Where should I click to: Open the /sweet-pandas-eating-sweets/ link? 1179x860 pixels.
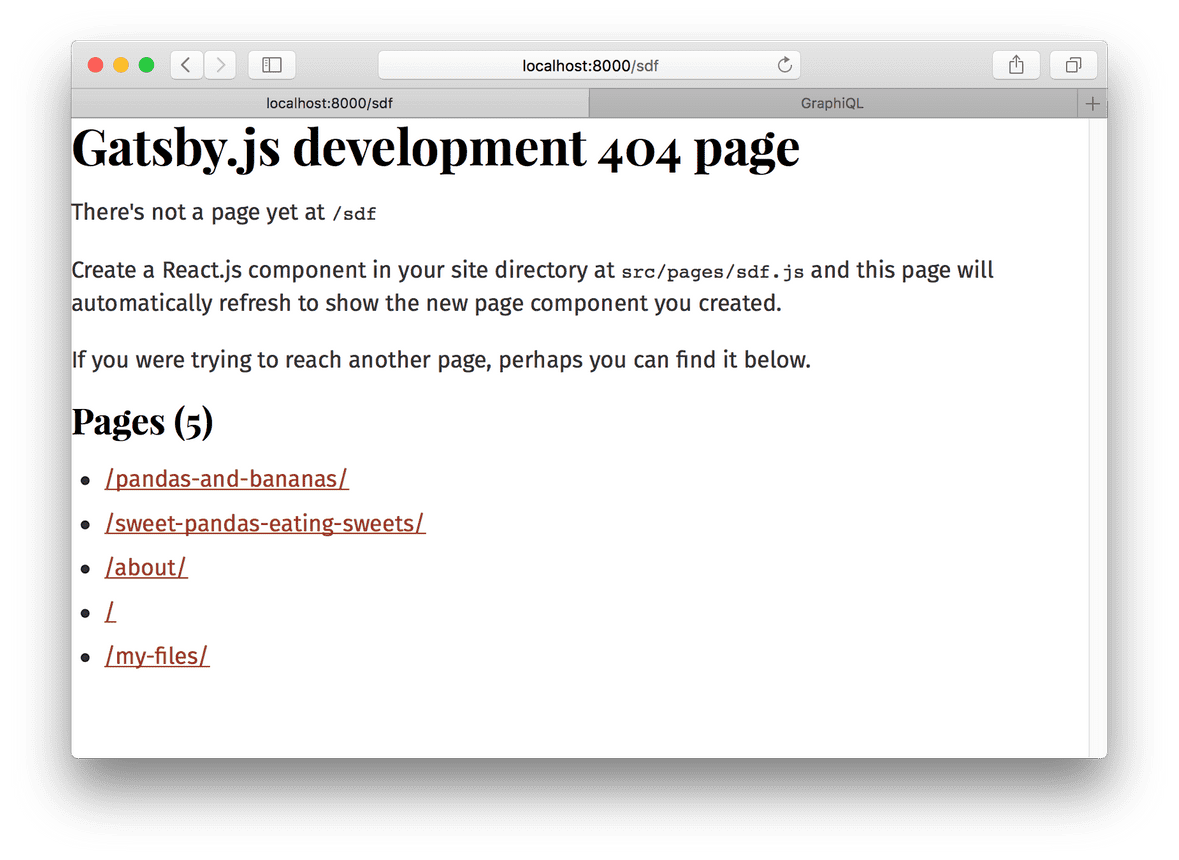coord(265,523)
